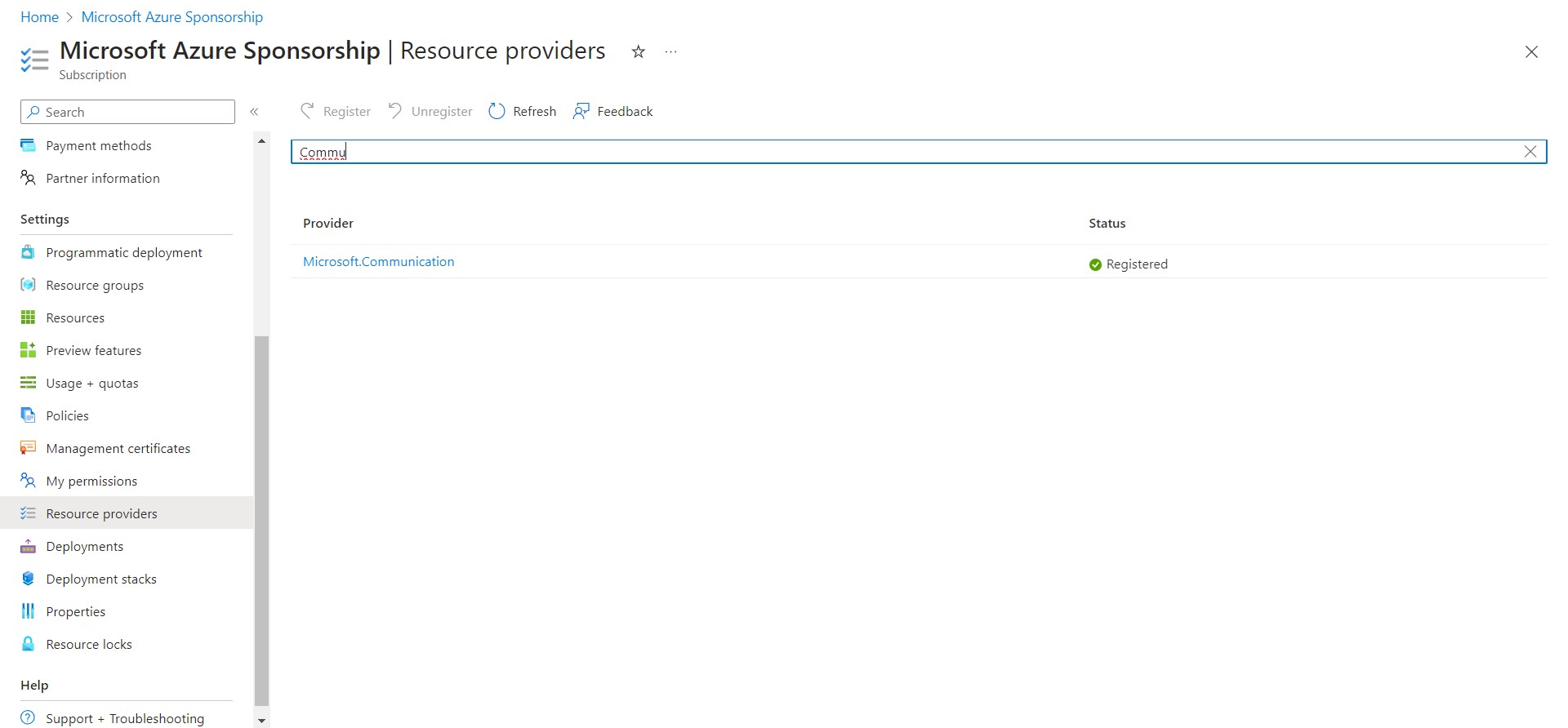Sort by the Status column header
Image resolution: width=1568 pixels, height=728 pixels.
(1107, 223)
